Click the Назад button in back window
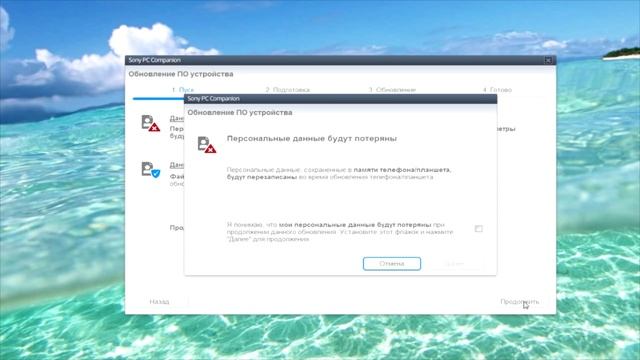 [159, 302]
